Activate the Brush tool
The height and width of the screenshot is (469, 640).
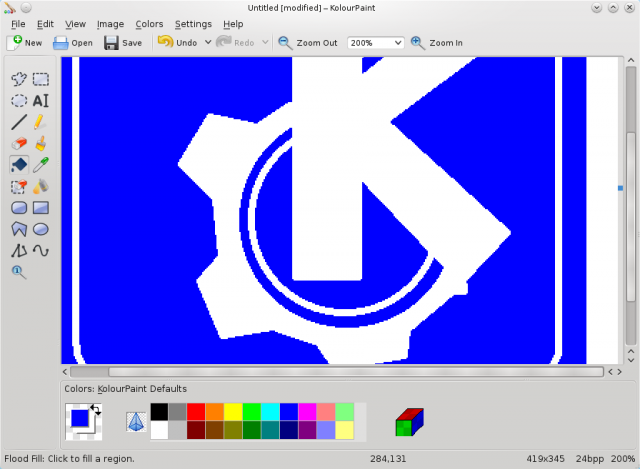click(x=41, y=143)
